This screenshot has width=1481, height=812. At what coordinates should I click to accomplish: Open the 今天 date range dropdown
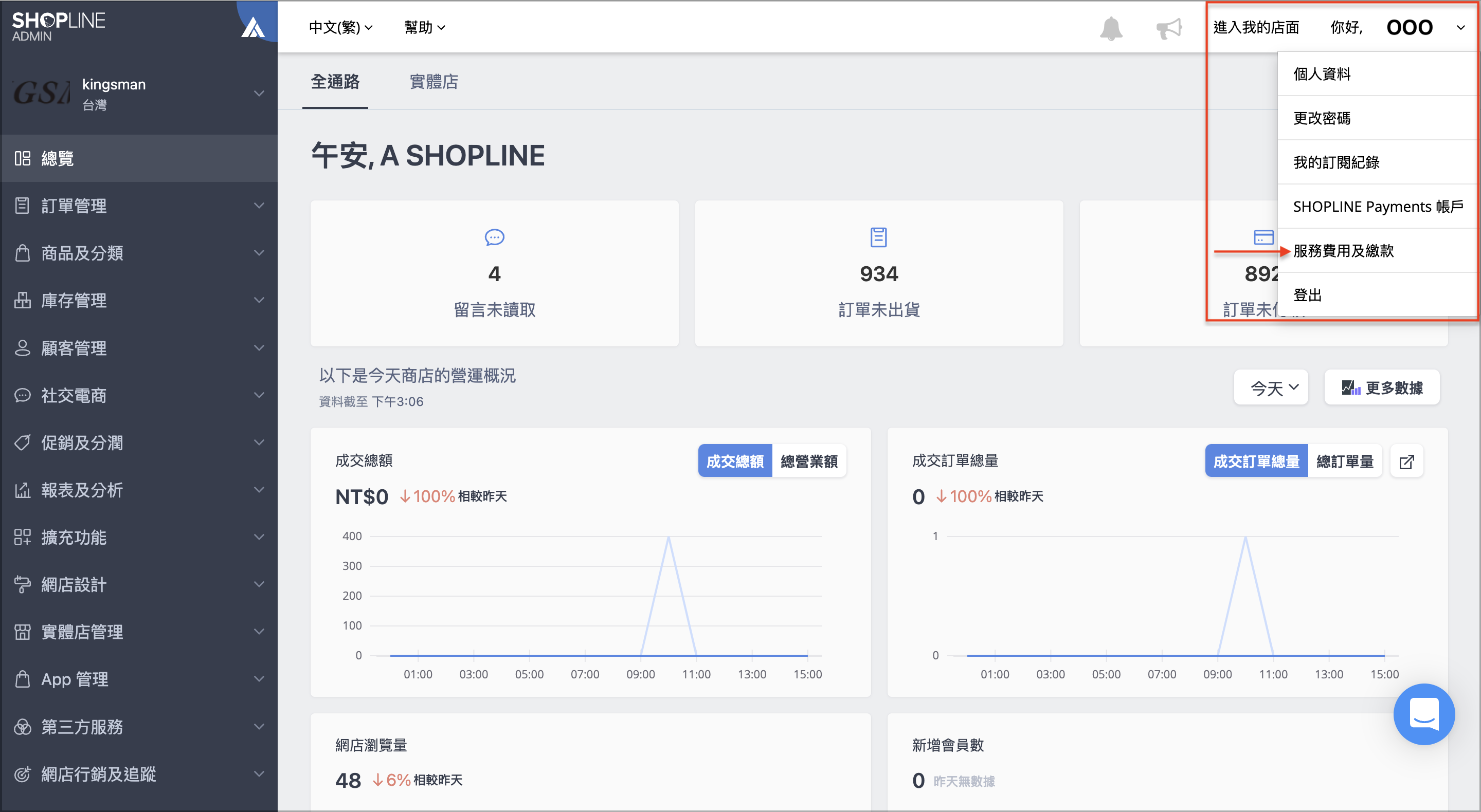[1271, 388]
